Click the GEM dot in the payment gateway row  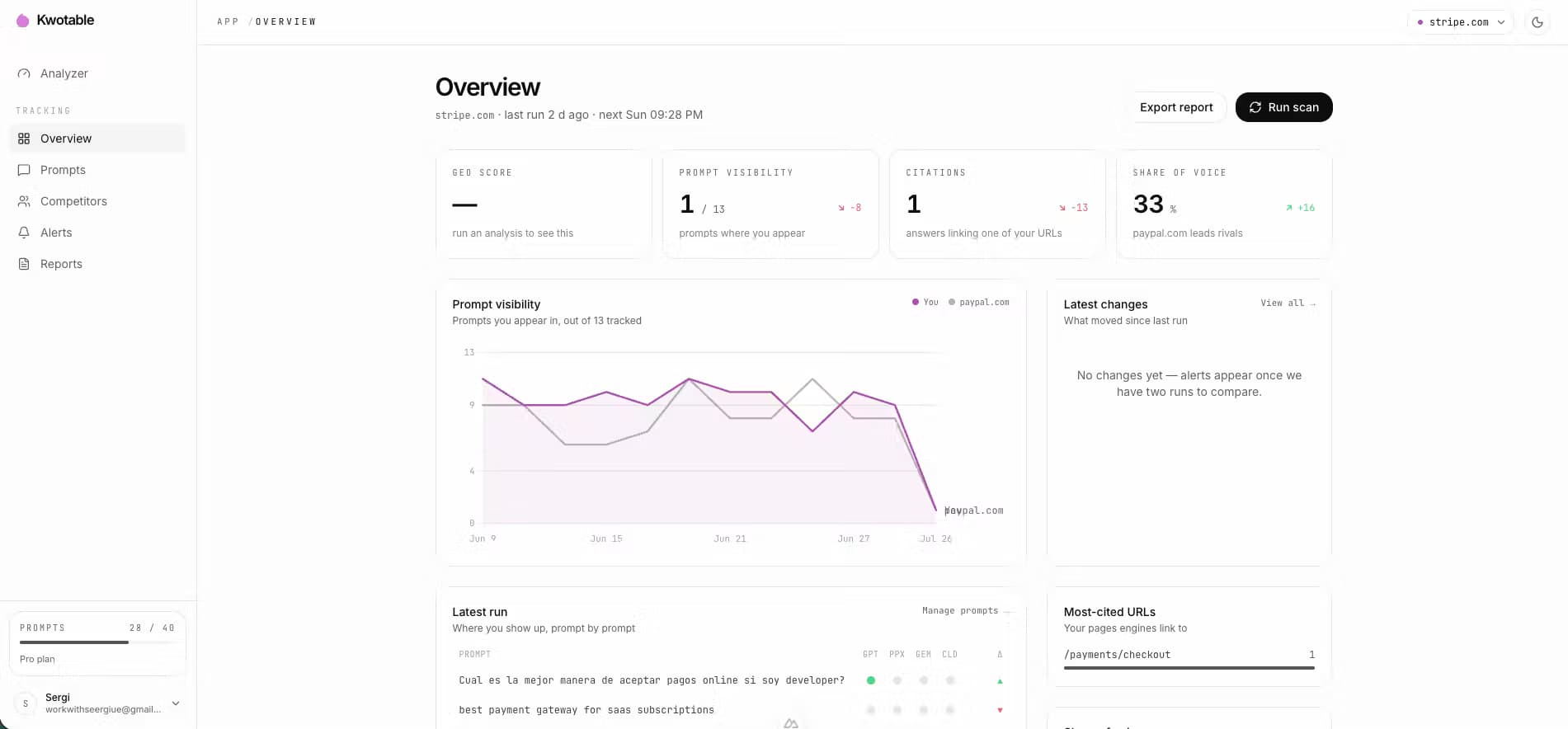point(924,710)
